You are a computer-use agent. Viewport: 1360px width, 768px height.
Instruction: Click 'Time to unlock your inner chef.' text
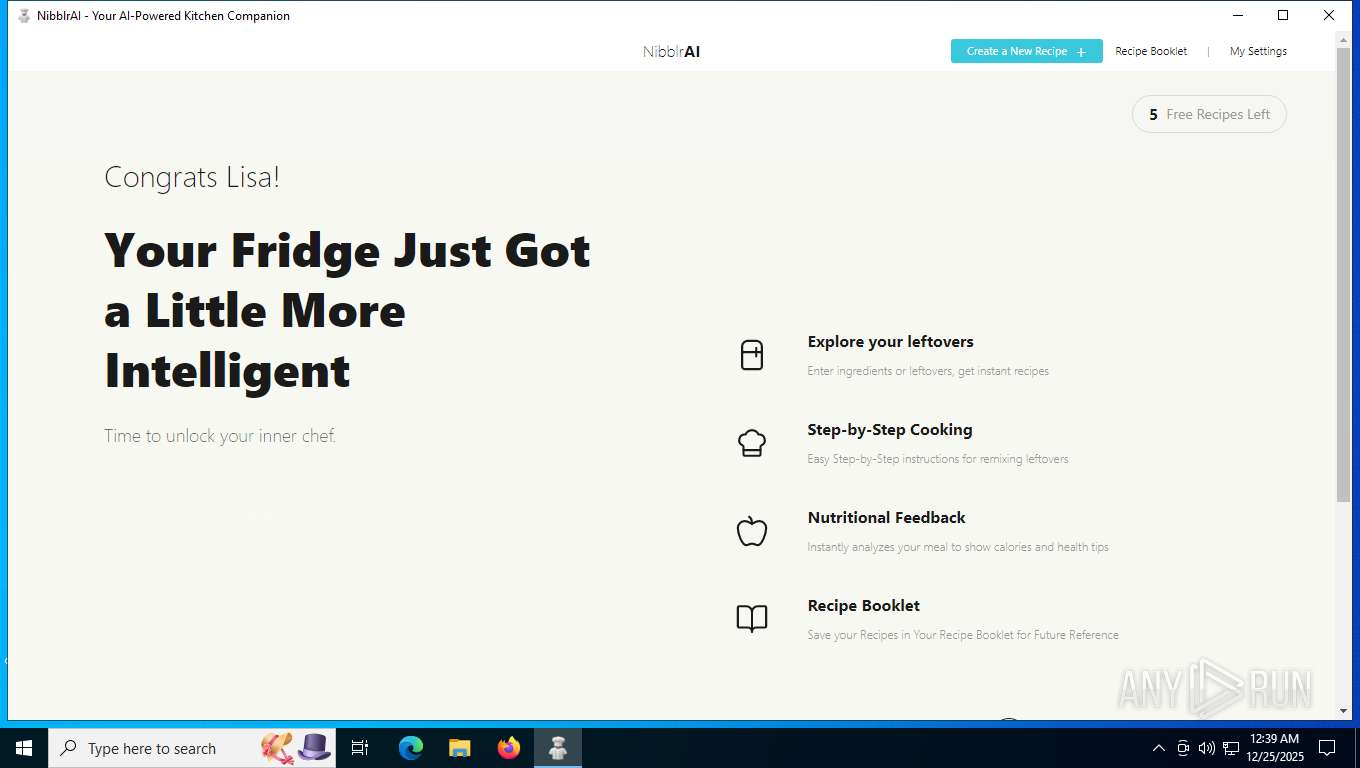[x=220, y=436]
